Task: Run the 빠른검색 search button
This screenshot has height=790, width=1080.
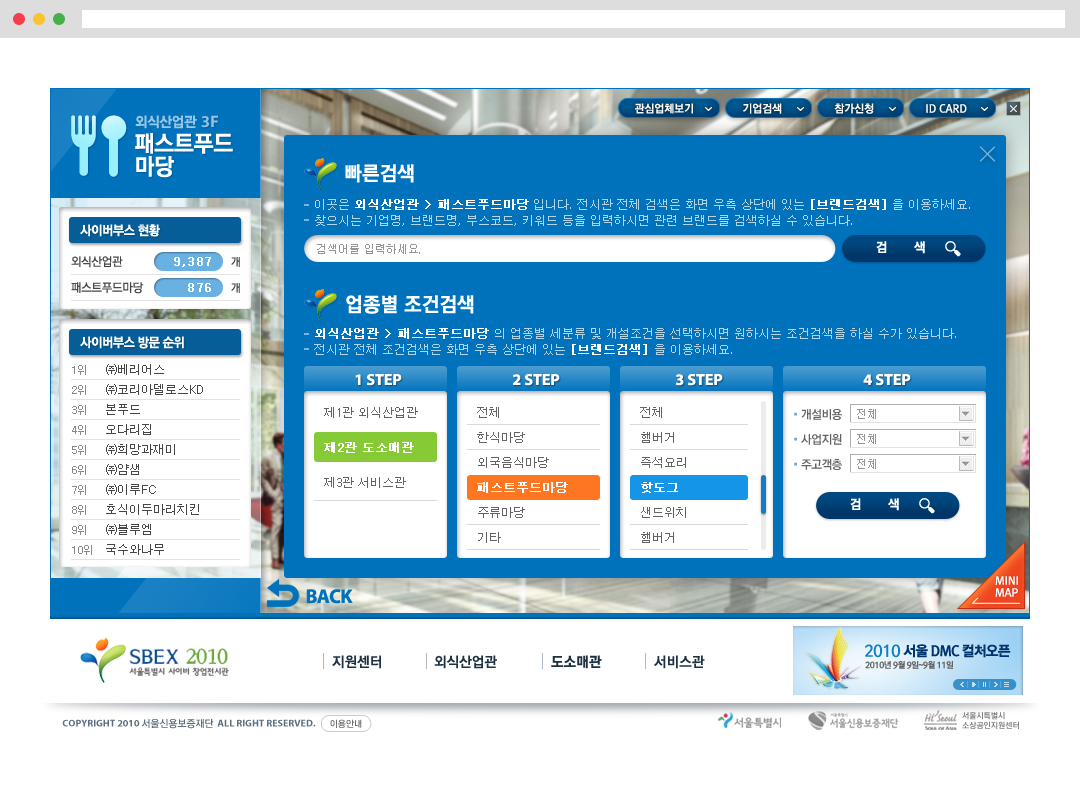Action: point(913,248)
